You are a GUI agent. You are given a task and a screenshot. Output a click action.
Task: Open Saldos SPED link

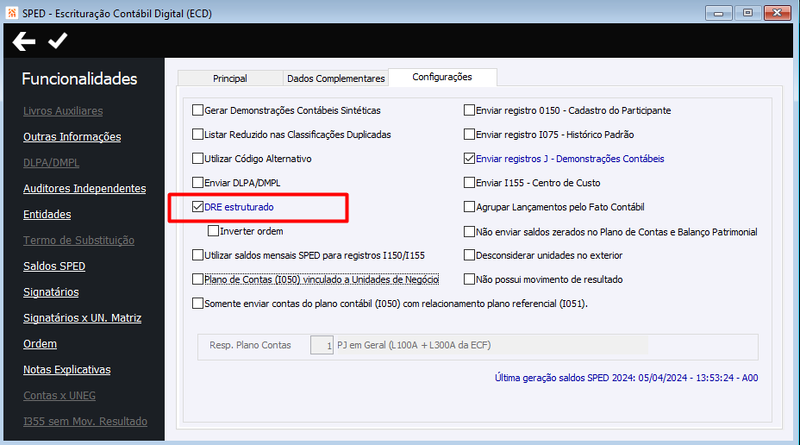coord(54,266)
